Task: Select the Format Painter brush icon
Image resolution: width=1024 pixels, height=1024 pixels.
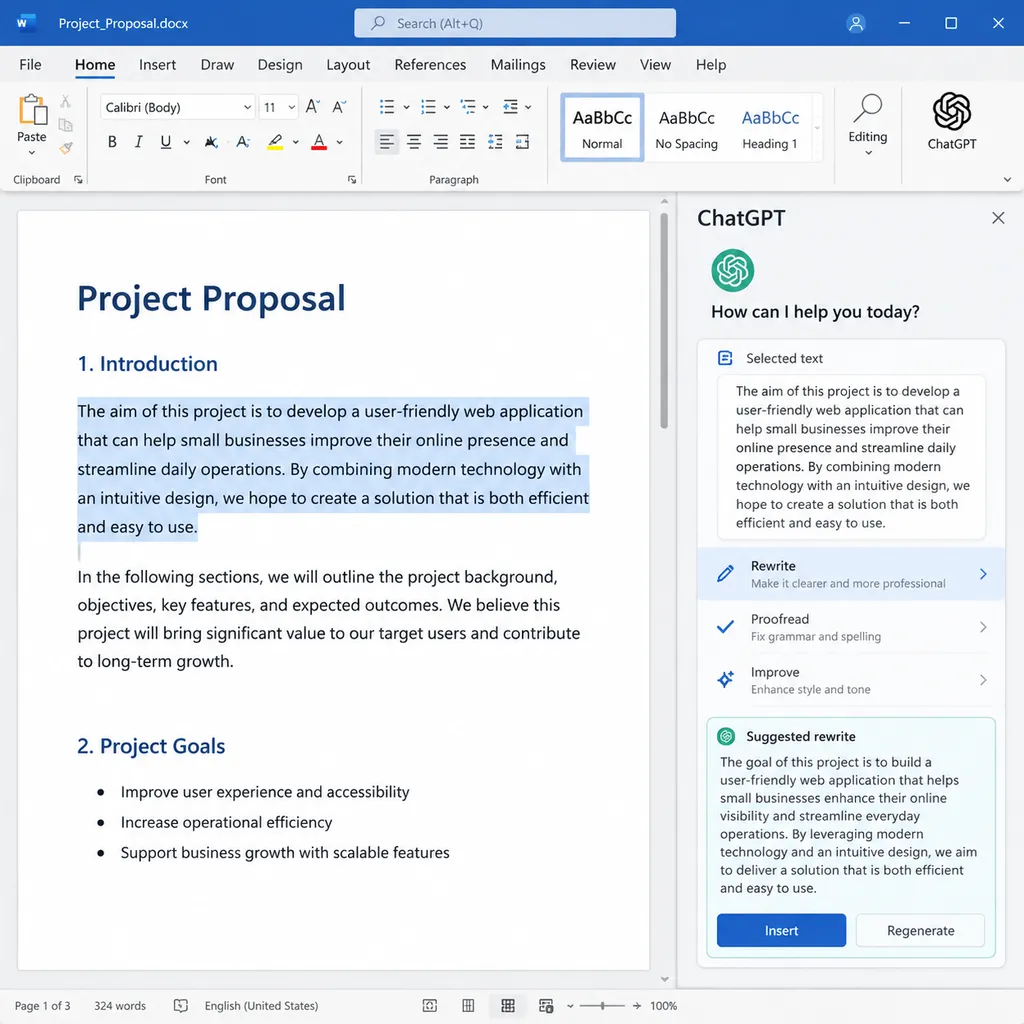Action: click(x=65, y=148)
